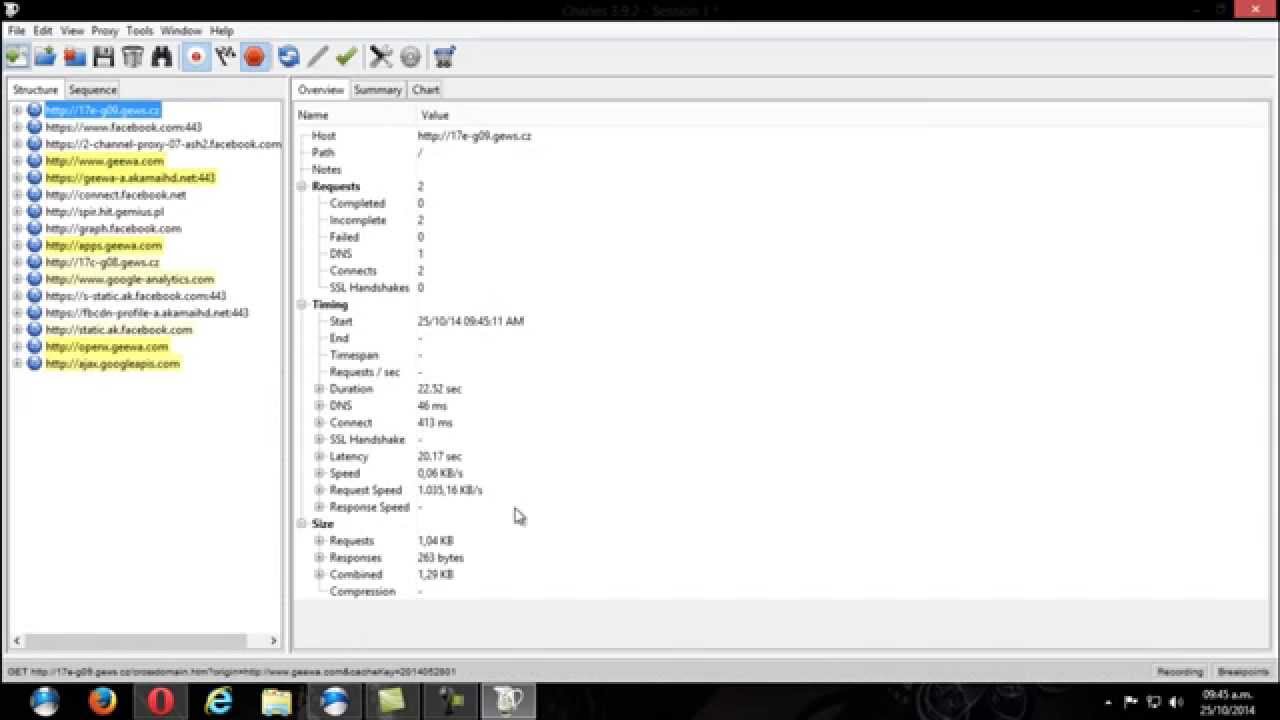The width and height of the screenshot is (1280, 720).
Task: Open Firefox from the taskbar
Action: tap(102, 702)
